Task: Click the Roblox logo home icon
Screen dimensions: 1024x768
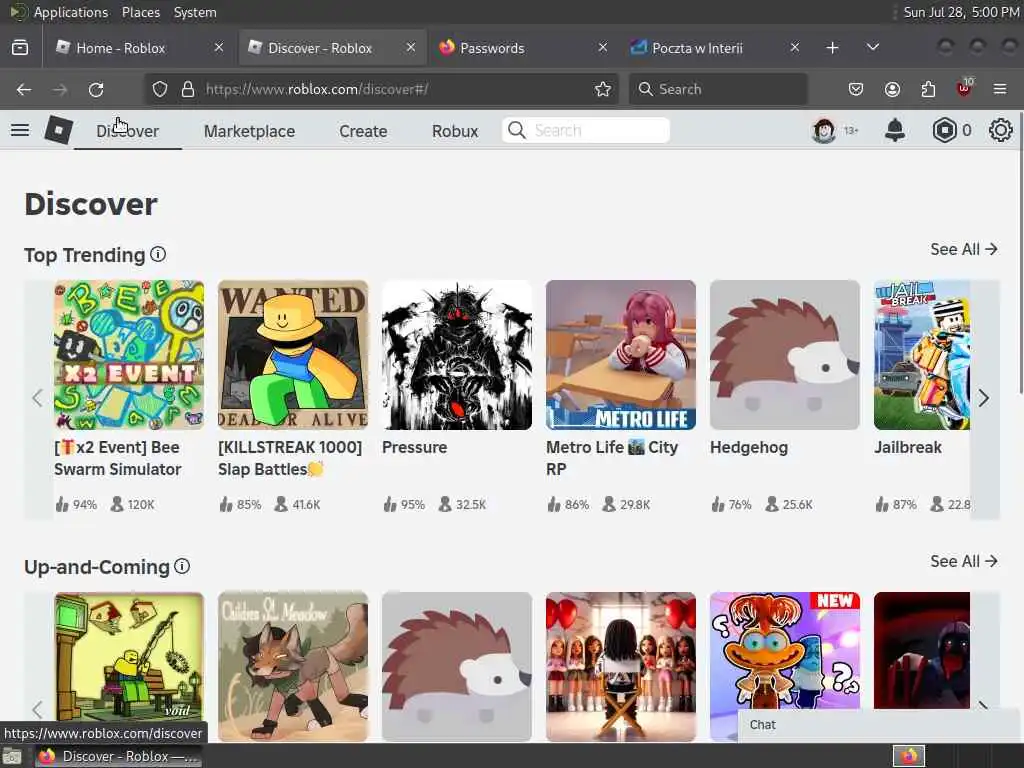Action: pyautogui.click(x=58, y=130)
